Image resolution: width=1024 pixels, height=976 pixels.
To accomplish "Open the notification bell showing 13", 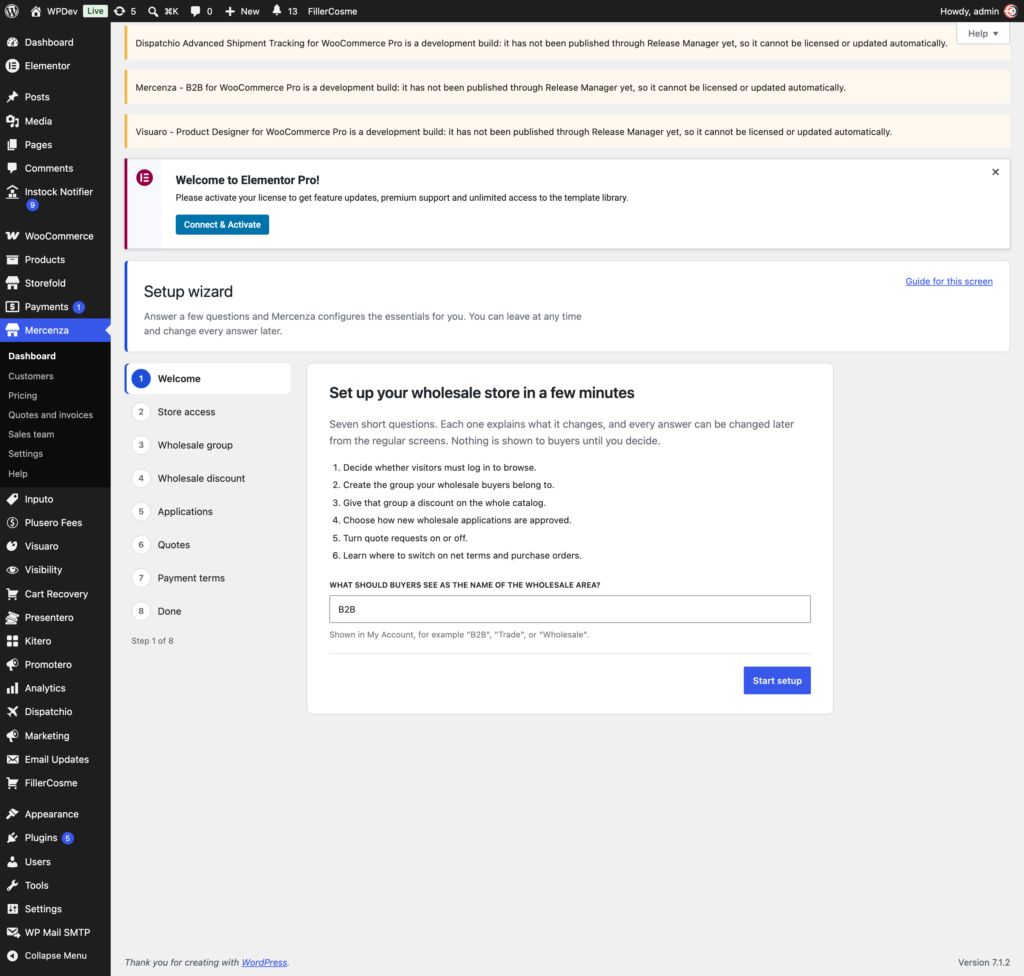I will coord(277,10).
